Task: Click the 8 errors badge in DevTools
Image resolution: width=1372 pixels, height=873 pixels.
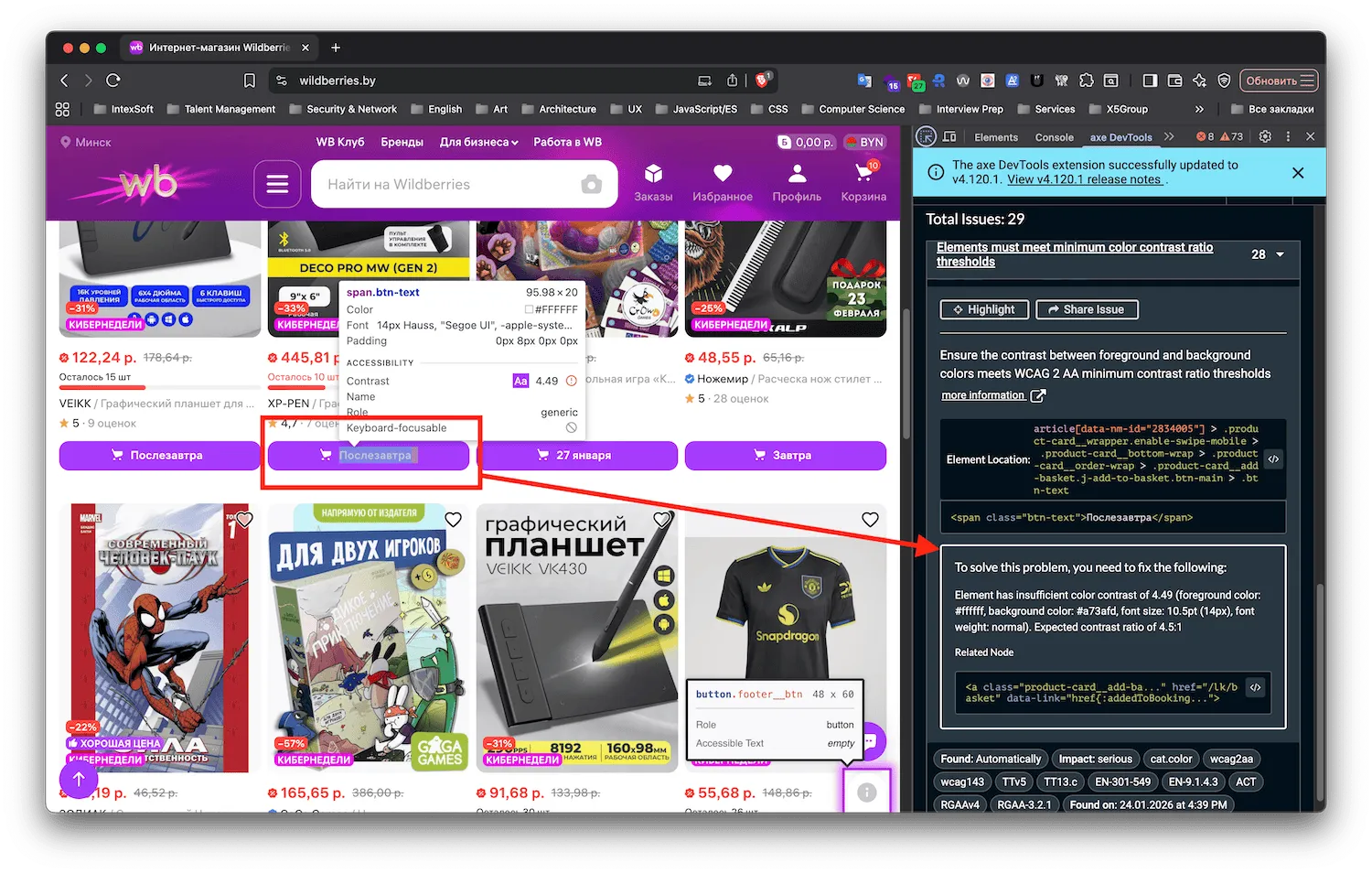Action: (1206, 136)
